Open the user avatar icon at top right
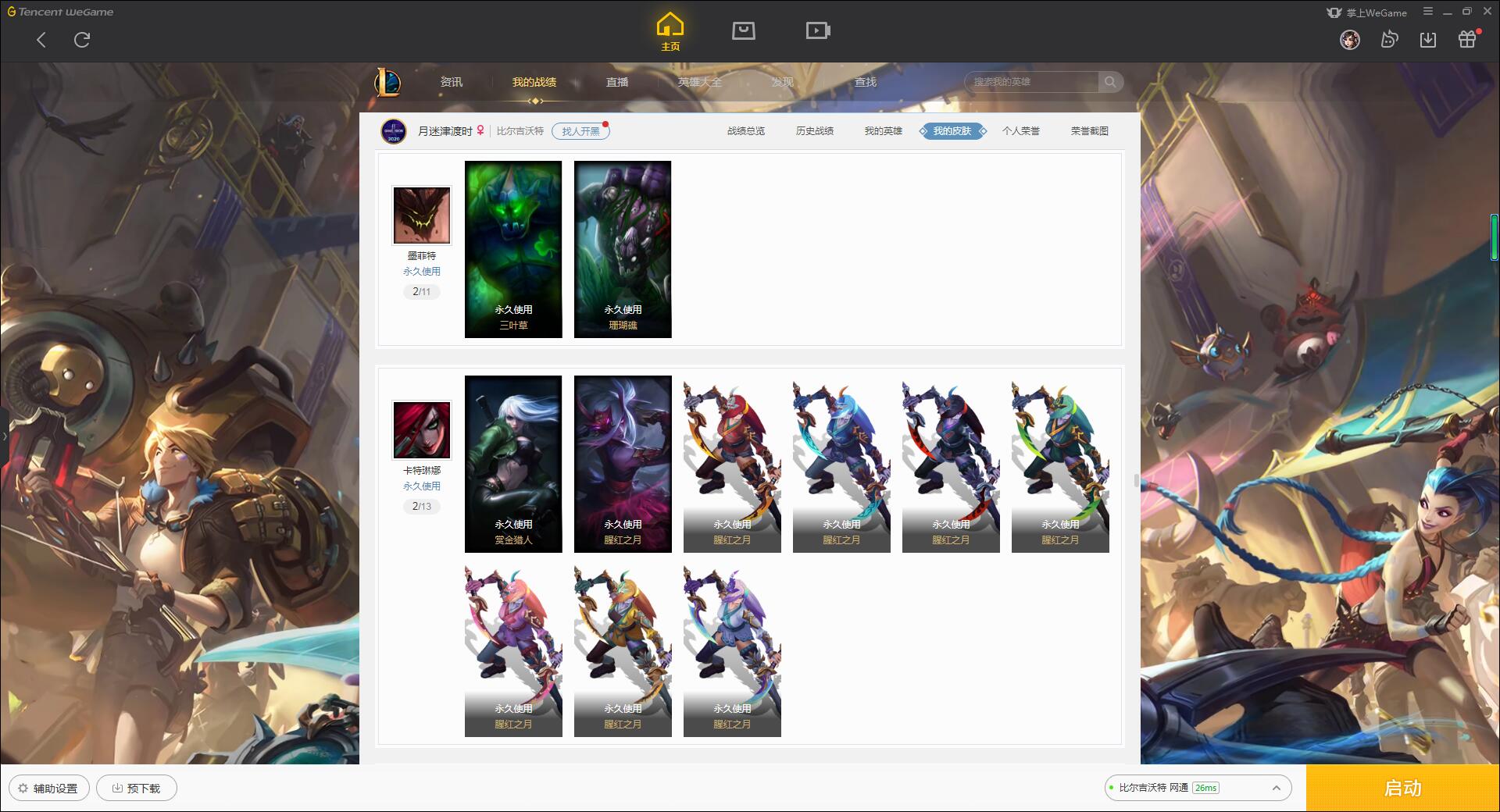Viewport: 1500px width, 812px height. [x=1350, y=39]
